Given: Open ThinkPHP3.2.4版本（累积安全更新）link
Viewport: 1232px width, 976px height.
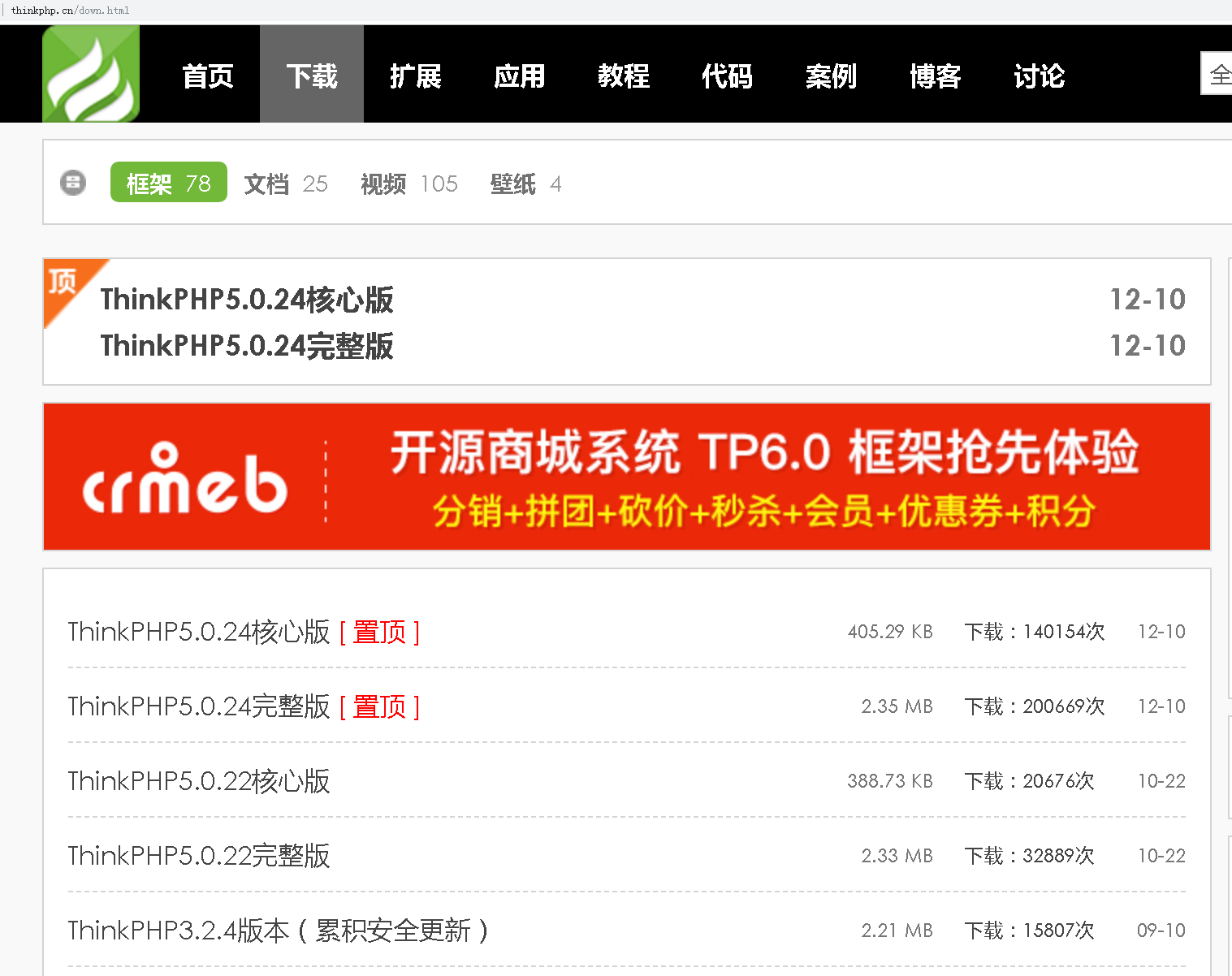Looking at the screenshot, I should pos(279,930).
